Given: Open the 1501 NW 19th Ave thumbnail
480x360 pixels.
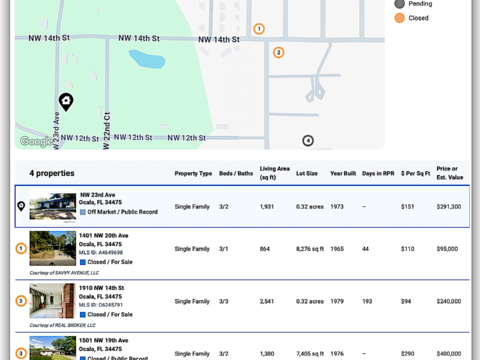Looking at the screenshot, I should [x=53, y=348].
